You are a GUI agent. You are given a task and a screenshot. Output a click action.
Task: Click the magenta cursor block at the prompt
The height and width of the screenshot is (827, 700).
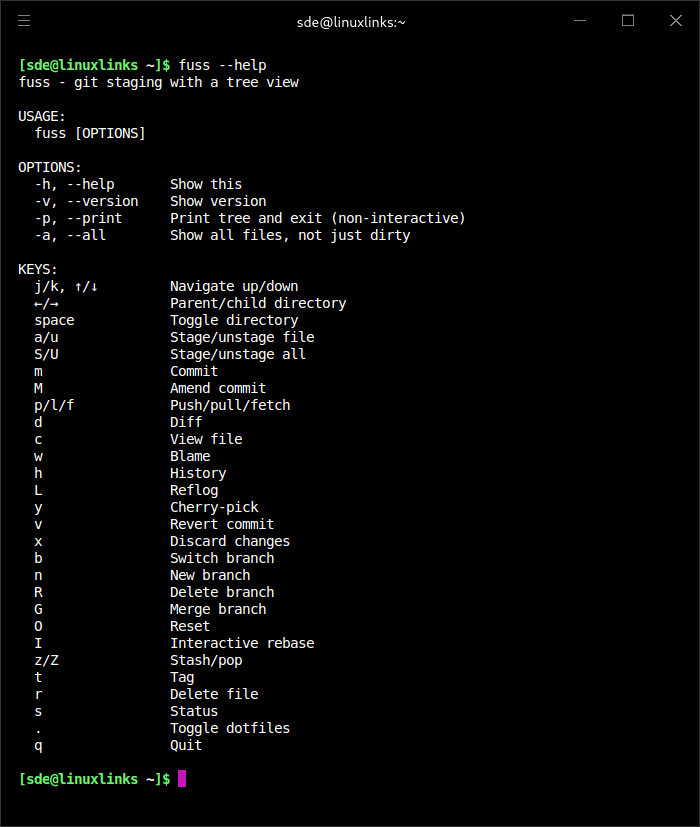tap(182, 778)
